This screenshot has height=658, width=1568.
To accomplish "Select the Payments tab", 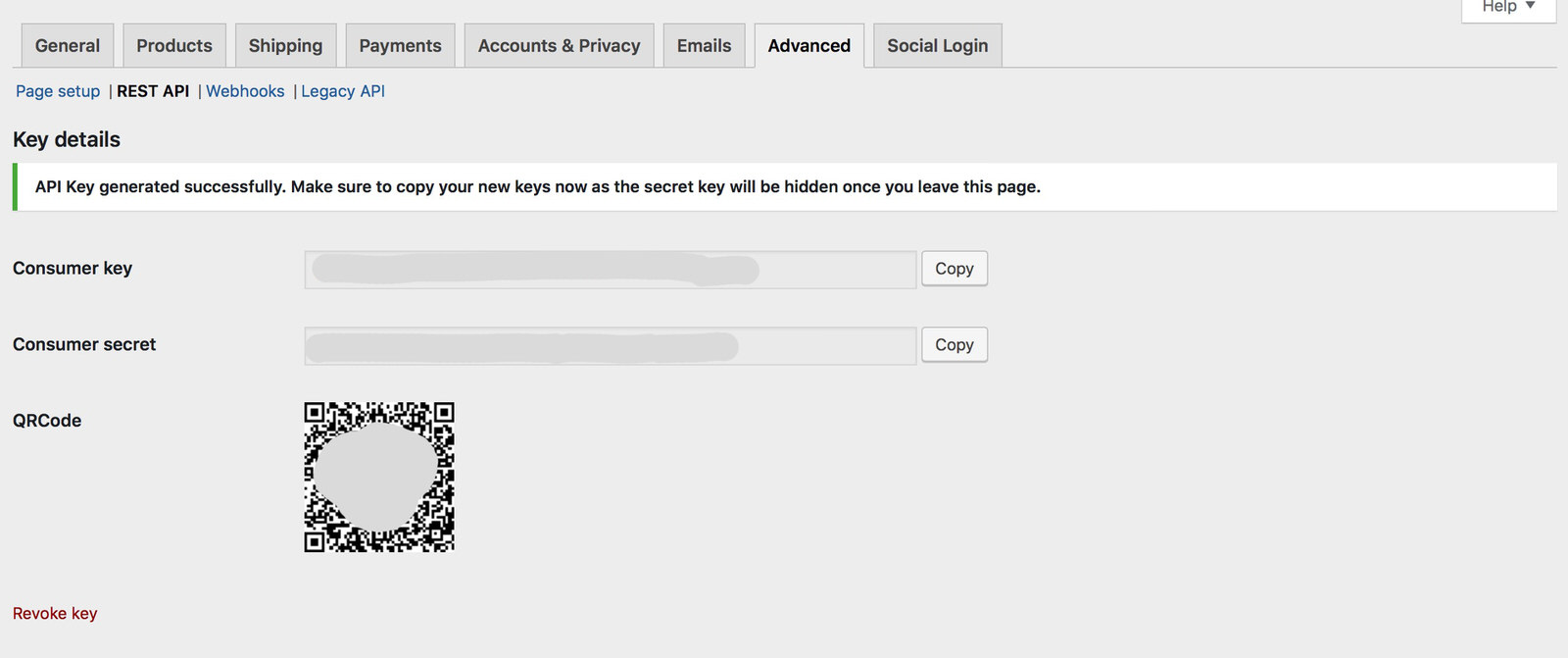I will 400,46.
